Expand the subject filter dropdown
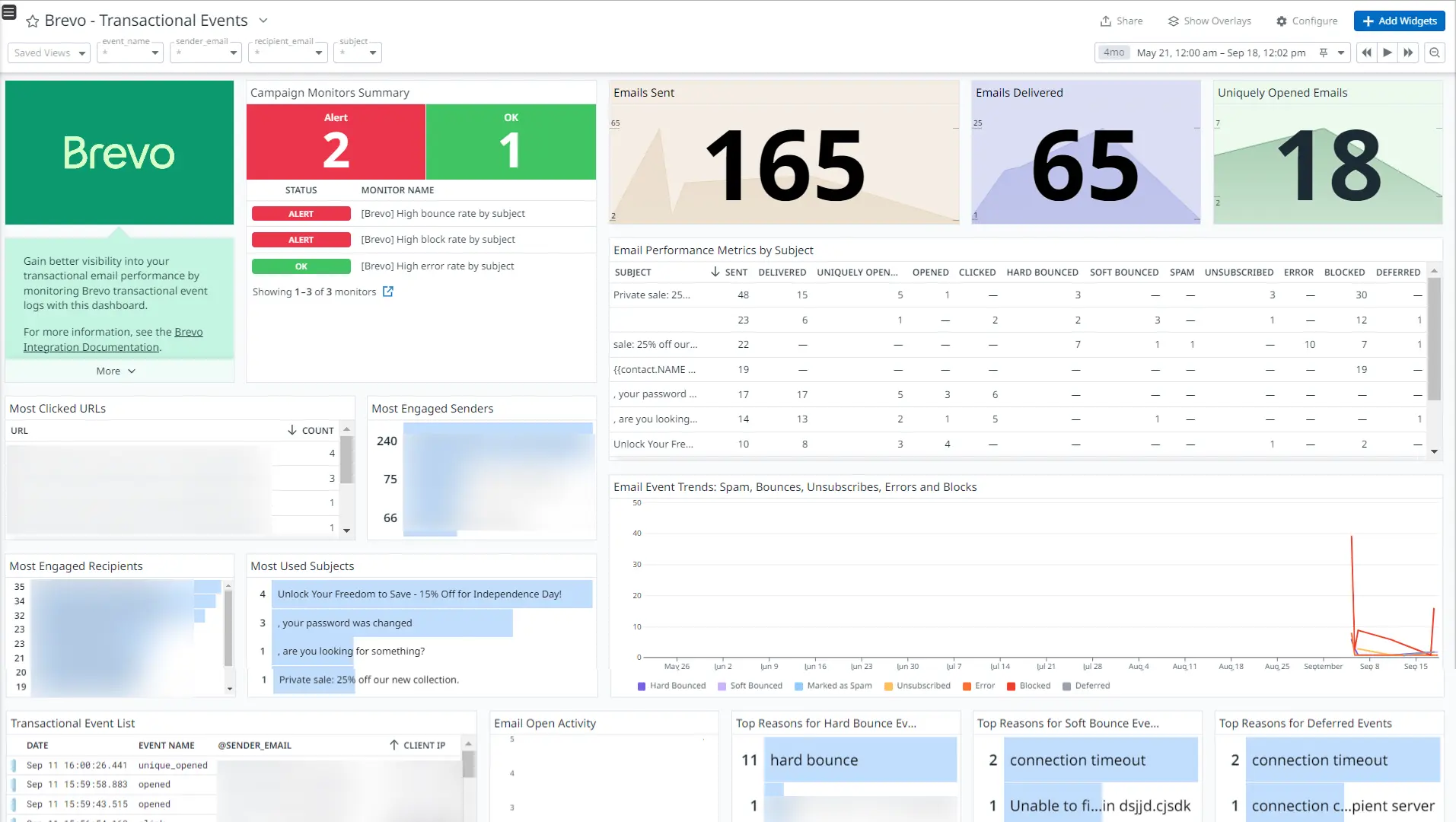1456x822 pixels. (x=372, y=53)
